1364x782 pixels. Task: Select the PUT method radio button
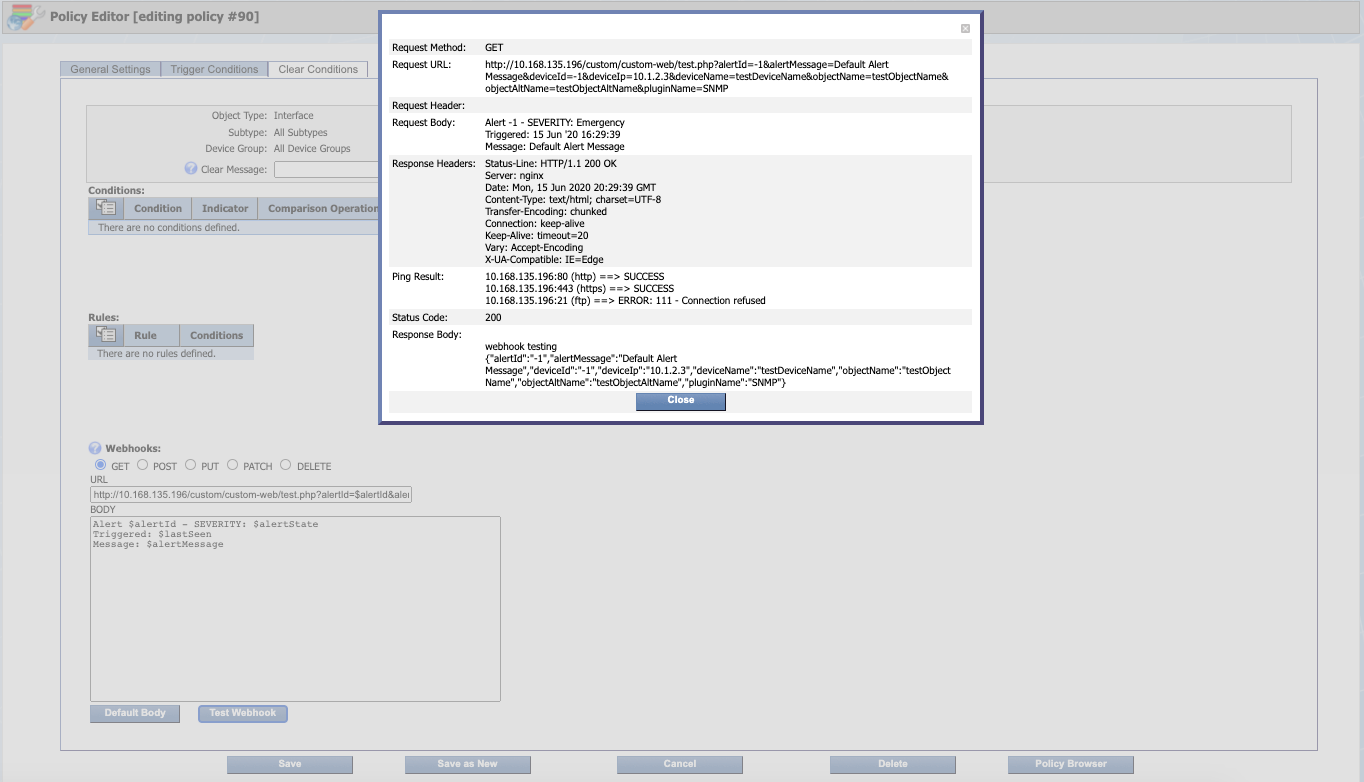191,465
